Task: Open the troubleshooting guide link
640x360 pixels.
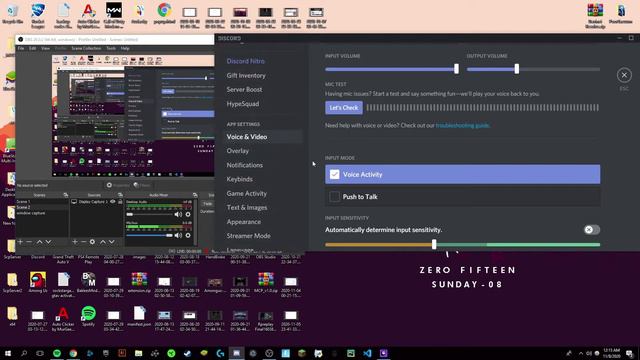Action: (x=462, y=125)
